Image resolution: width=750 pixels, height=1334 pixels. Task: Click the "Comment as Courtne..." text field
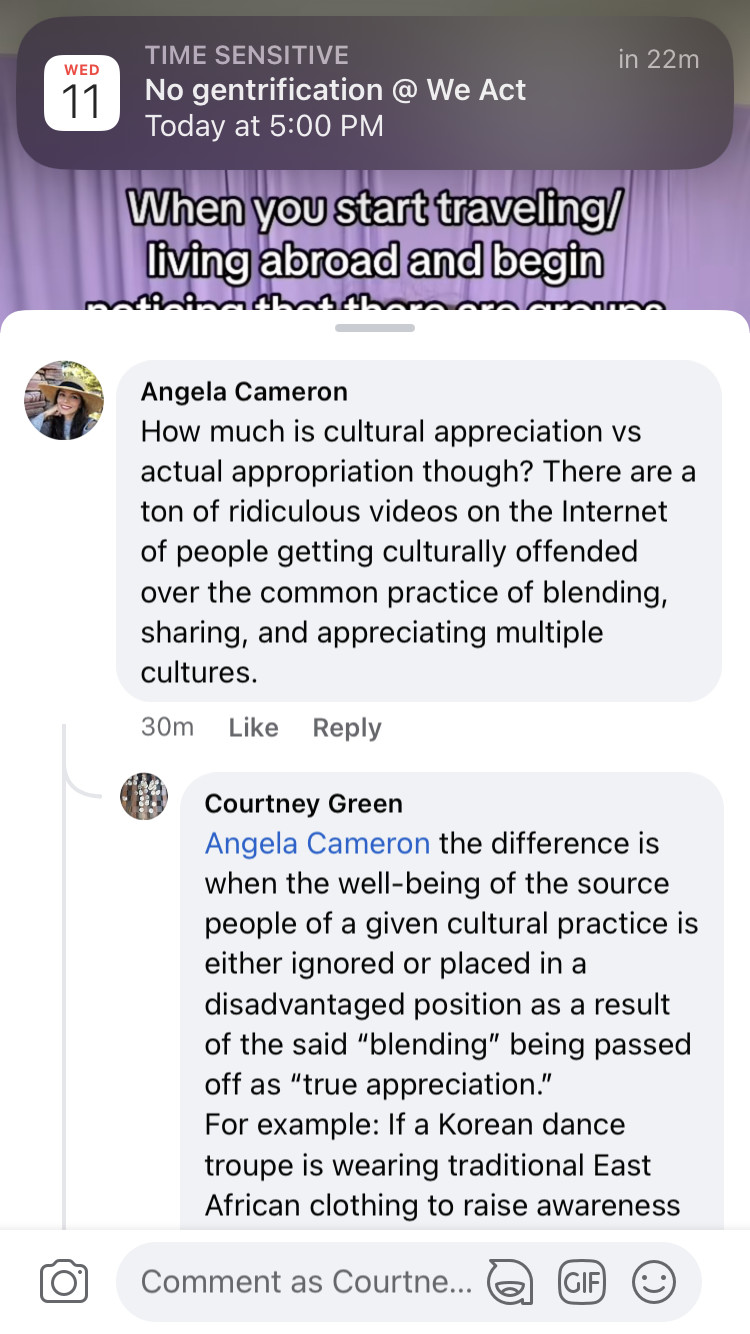(x=305, y=1282)
